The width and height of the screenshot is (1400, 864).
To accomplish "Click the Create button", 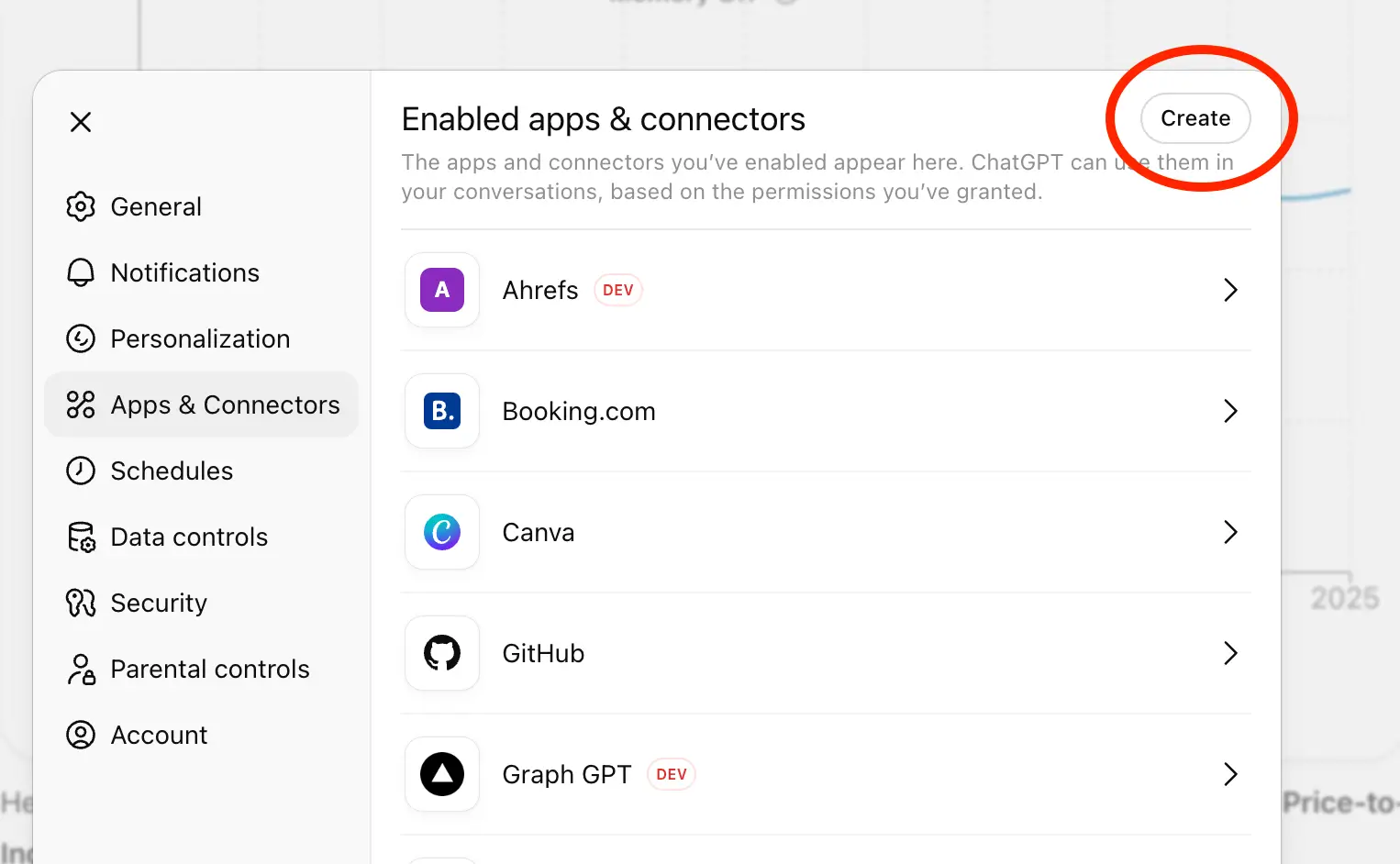I will pos(1194,118).
